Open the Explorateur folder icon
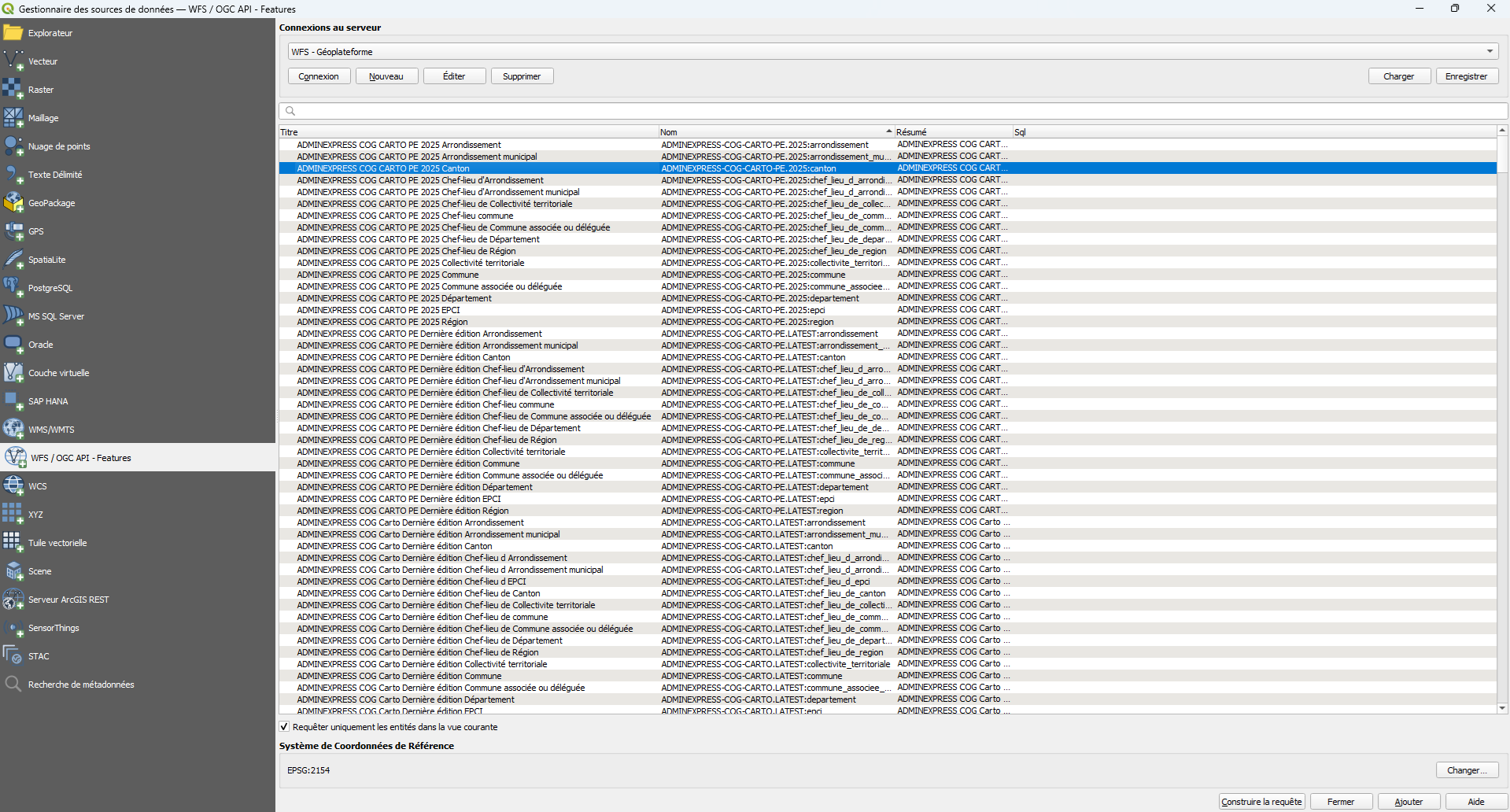Viewport: 1510px width, 812px height. tap(13, 33)
